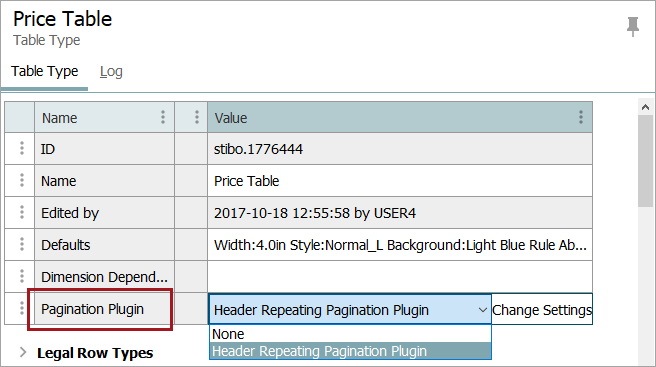Click the row handle dots beside Edited by
Screen dimensions: 656x367
click(x=22, y=212)
